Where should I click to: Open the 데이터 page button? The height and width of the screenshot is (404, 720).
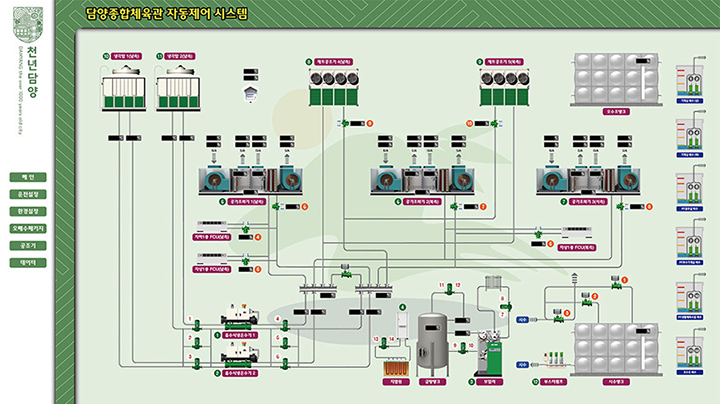(28, 262)
